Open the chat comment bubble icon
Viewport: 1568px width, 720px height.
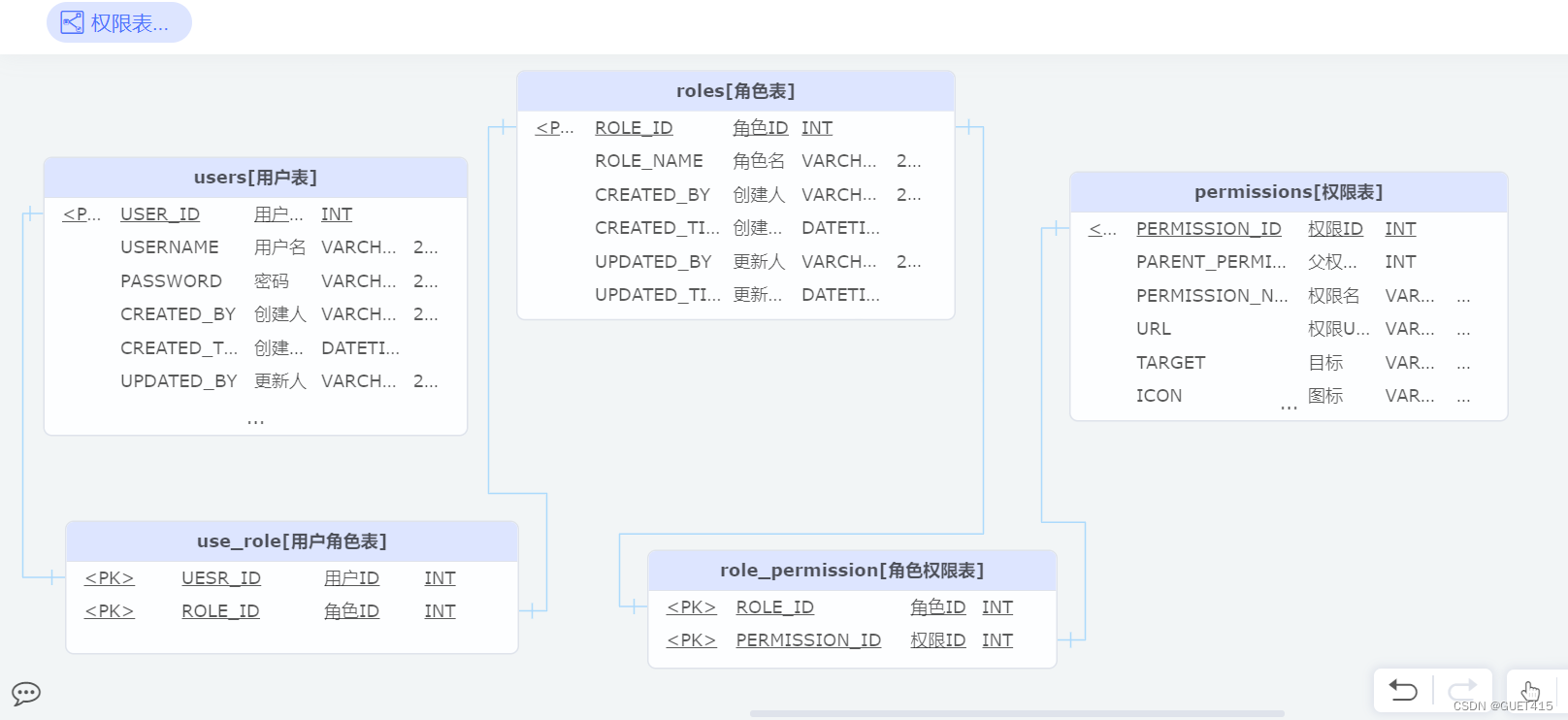pos(26,693)
